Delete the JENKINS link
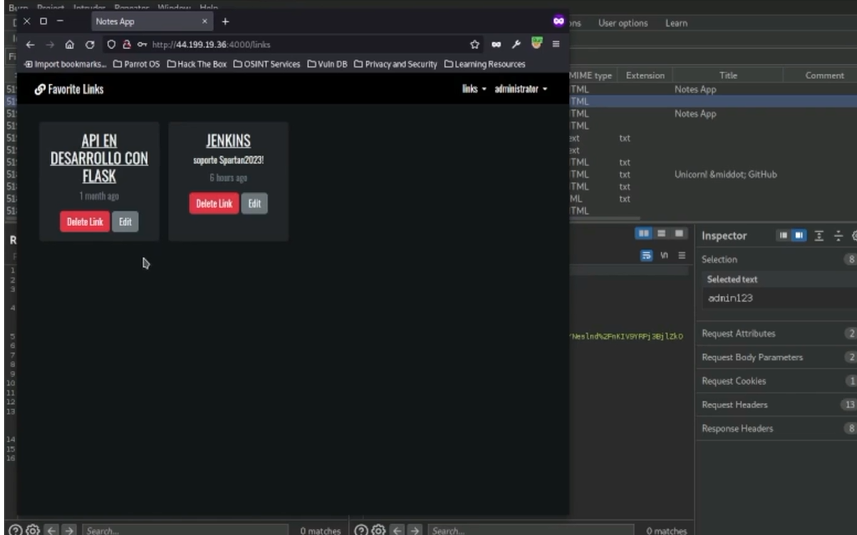The width and height of the screenshot is (857, 535). click(x=214, y=203)
